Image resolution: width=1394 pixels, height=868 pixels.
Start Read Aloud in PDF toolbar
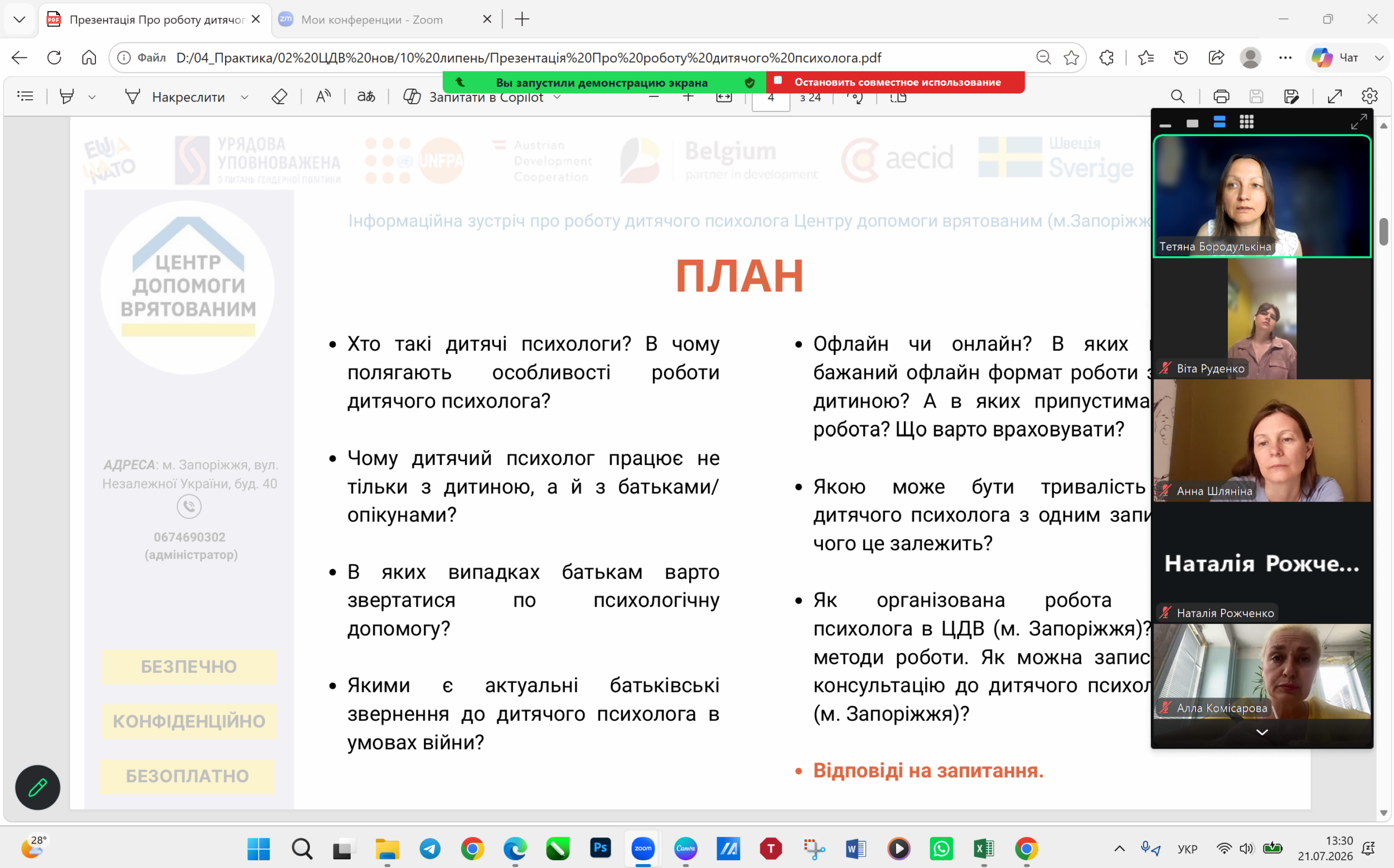tap(323, 96)
